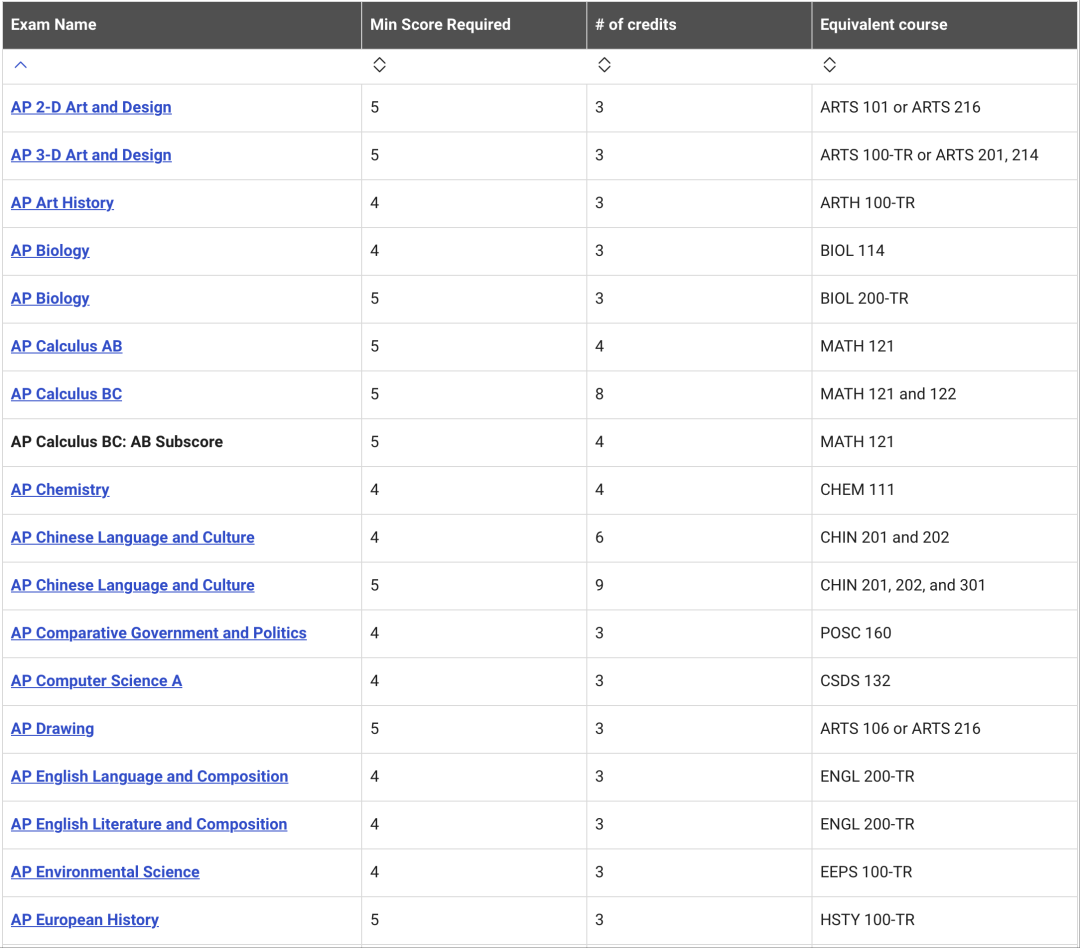The image size is (1080, 948).
Task: Select the 'CHIN 201 and 202' cell
Action: [x=944, y=537]
